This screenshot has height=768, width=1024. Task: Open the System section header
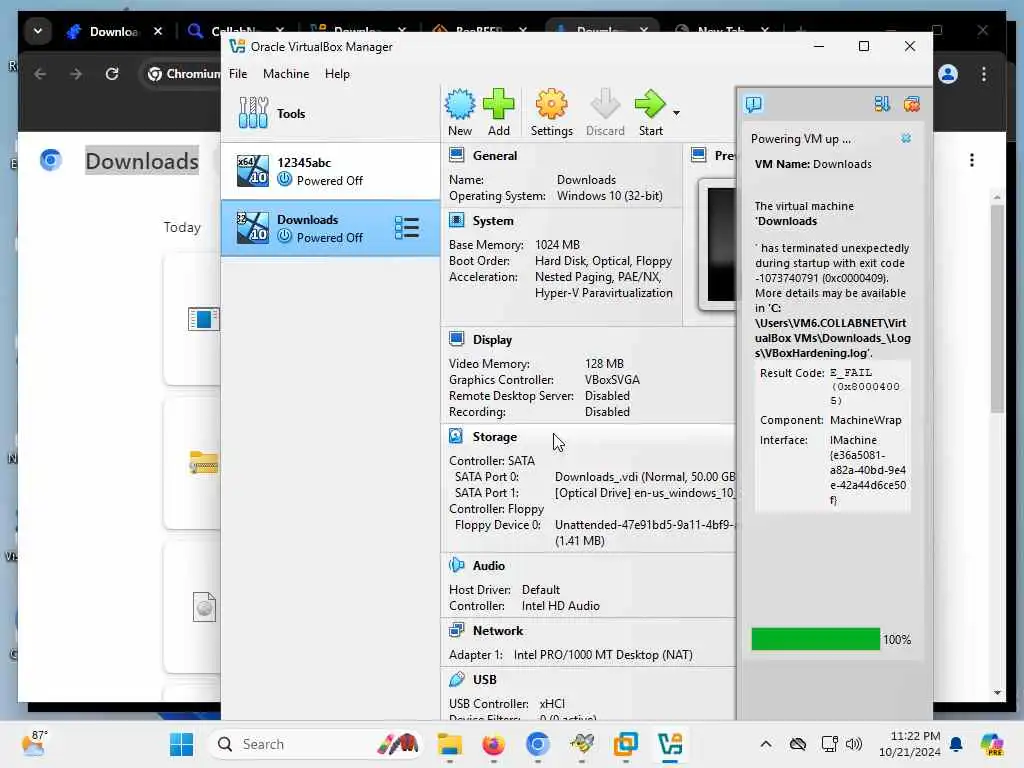click(493, 221)
